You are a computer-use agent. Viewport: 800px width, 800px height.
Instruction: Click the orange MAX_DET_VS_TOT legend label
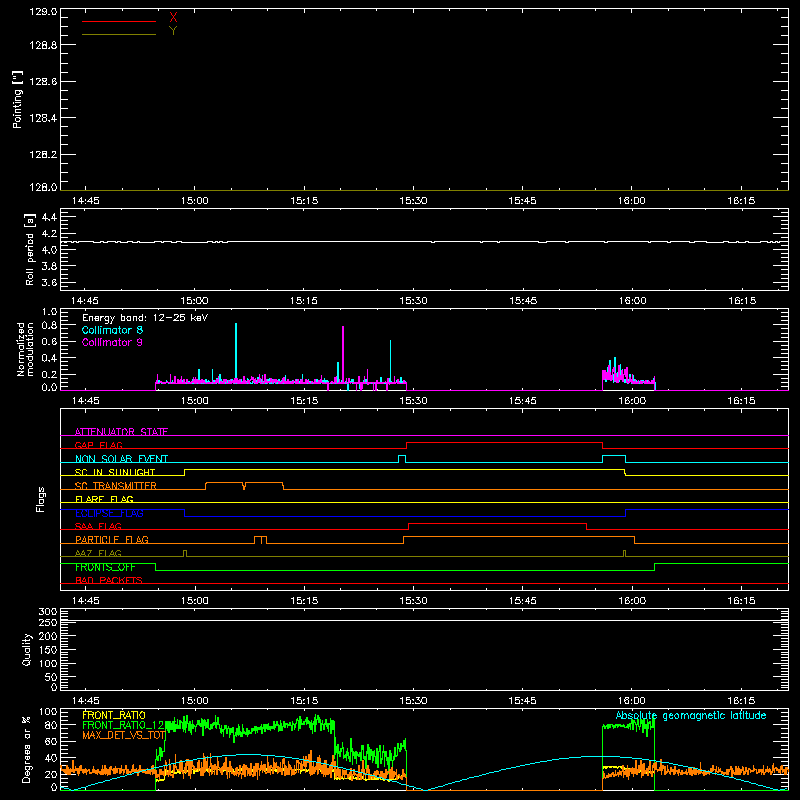coord(123,735)
